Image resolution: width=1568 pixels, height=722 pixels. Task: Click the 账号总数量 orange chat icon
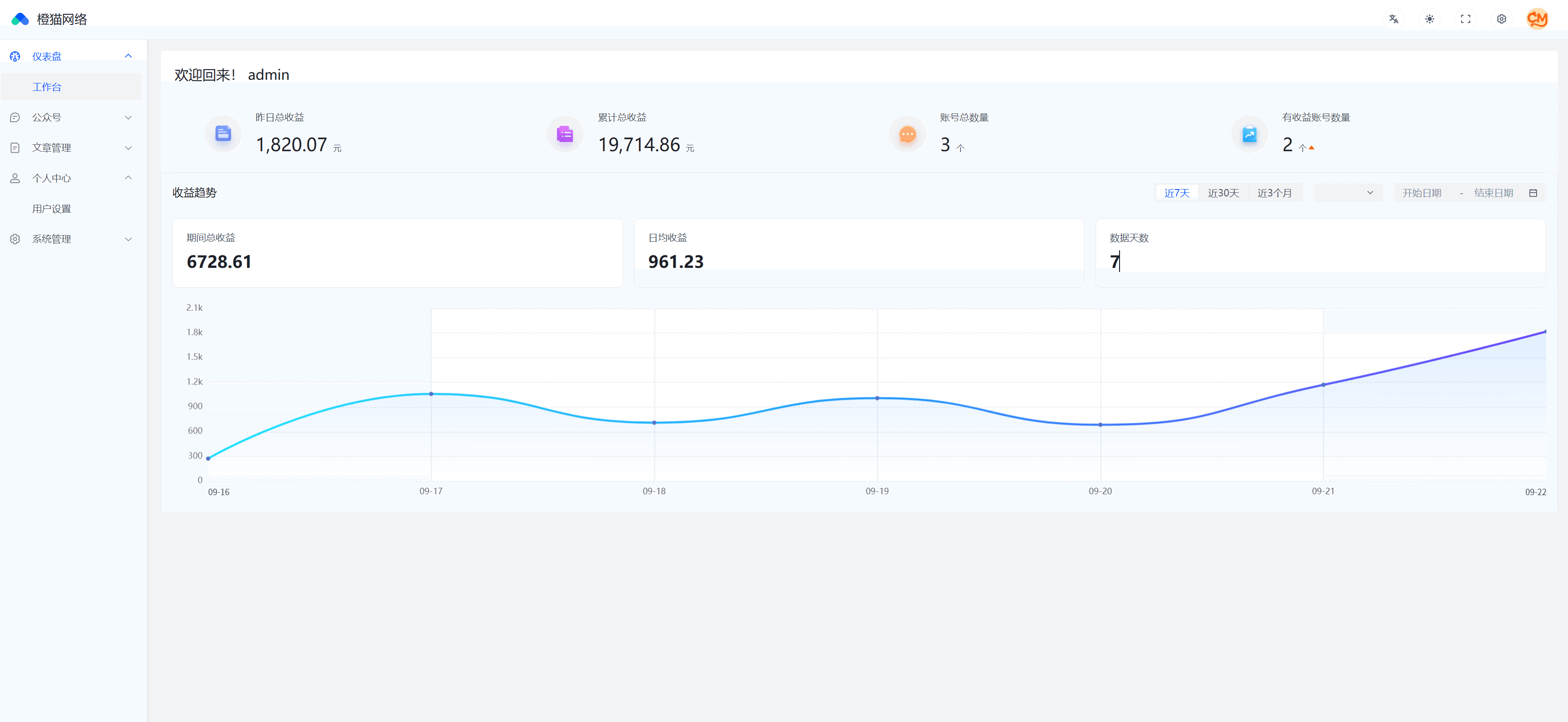(x=907, y=134)
